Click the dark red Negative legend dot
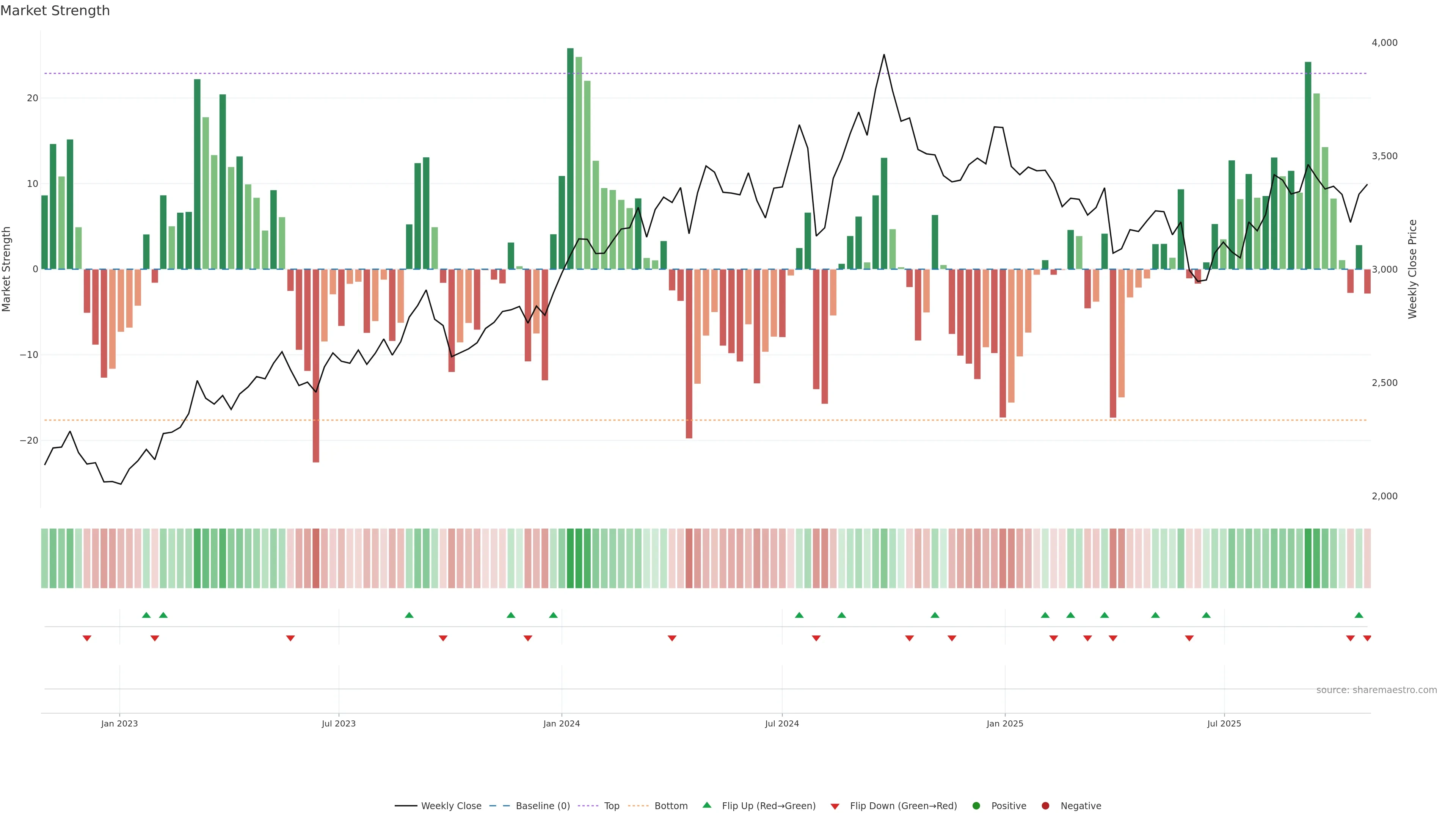 tap(1045, 806)
